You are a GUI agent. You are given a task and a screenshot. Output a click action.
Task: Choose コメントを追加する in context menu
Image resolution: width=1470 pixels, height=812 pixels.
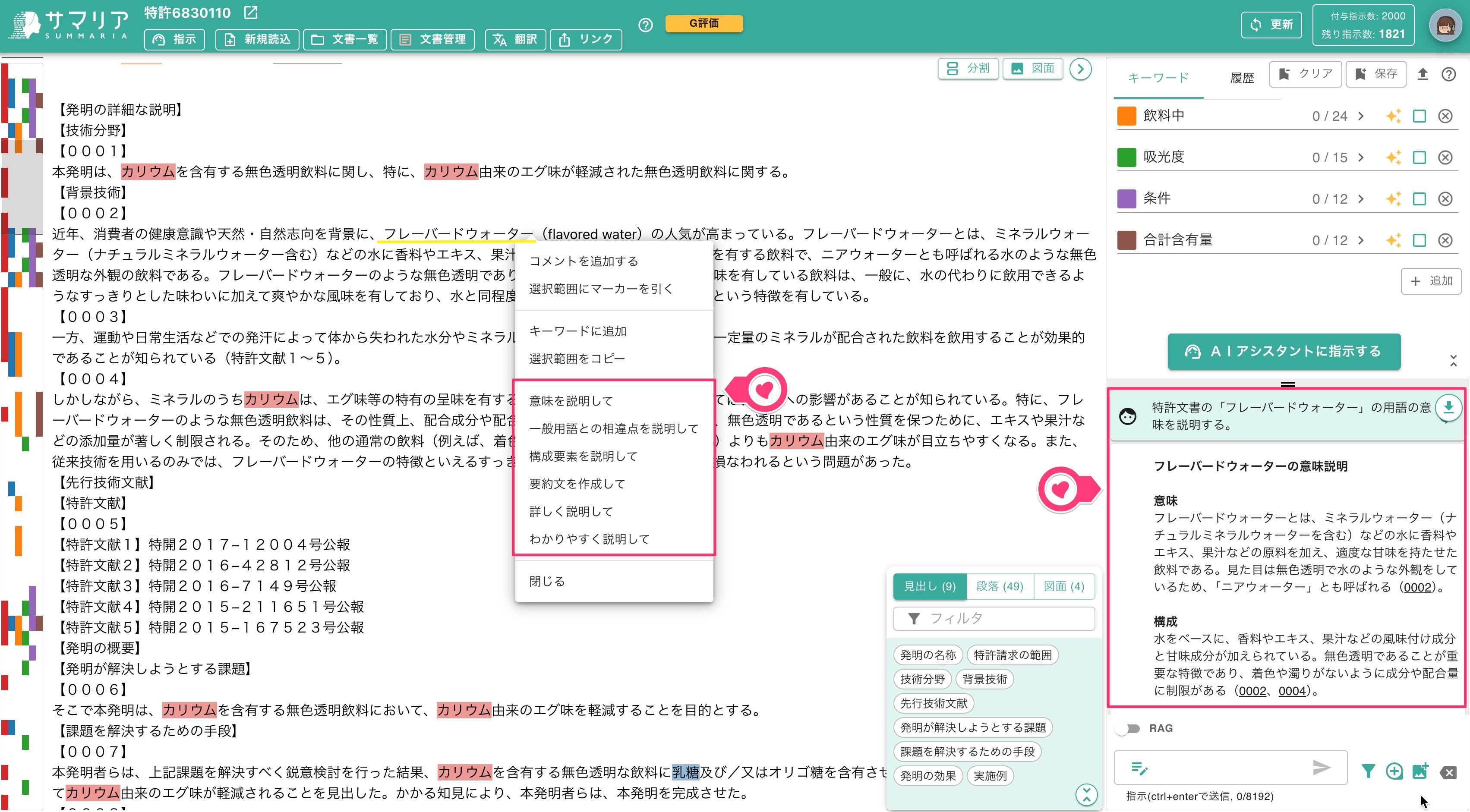tap(613, 261)
